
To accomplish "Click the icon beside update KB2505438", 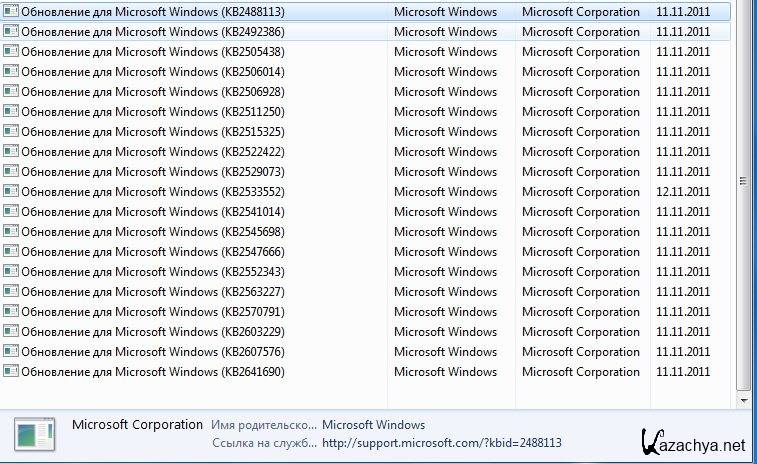I will tap(11, 52).
